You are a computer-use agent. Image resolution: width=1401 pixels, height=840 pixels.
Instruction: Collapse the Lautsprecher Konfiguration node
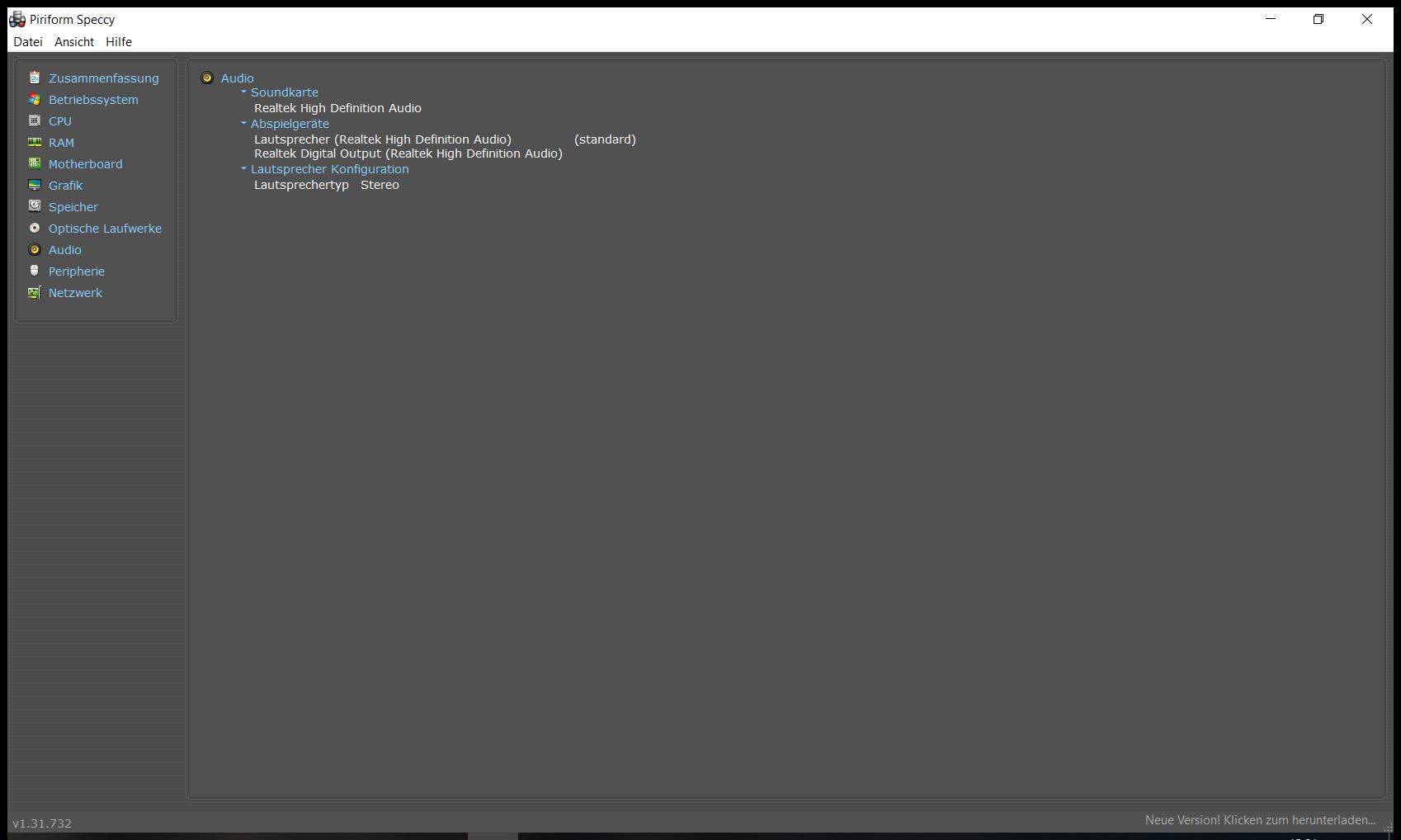point(243,168)
